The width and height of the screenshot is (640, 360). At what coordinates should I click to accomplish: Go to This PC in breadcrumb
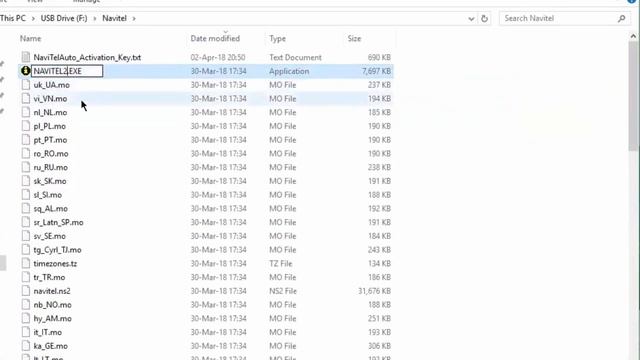13,18
